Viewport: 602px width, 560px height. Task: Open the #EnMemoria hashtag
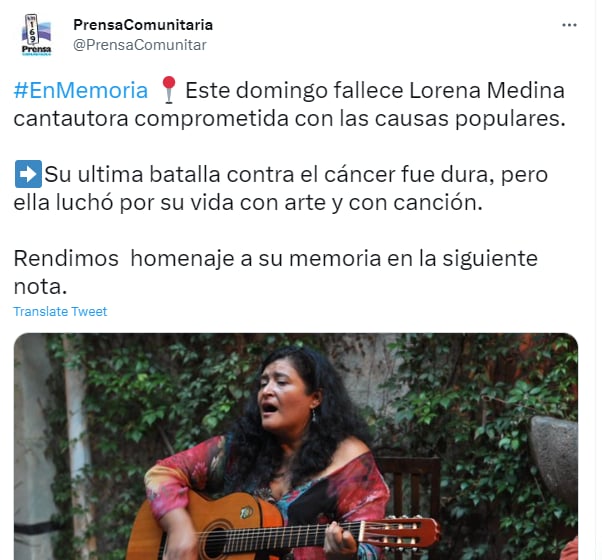point(81,91)
